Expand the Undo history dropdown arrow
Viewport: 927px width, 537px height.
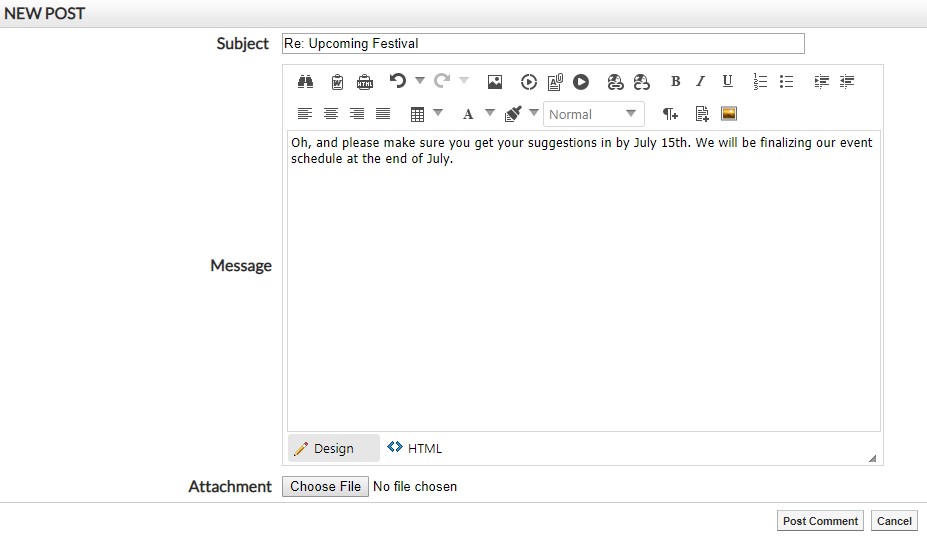click(420, 81)
